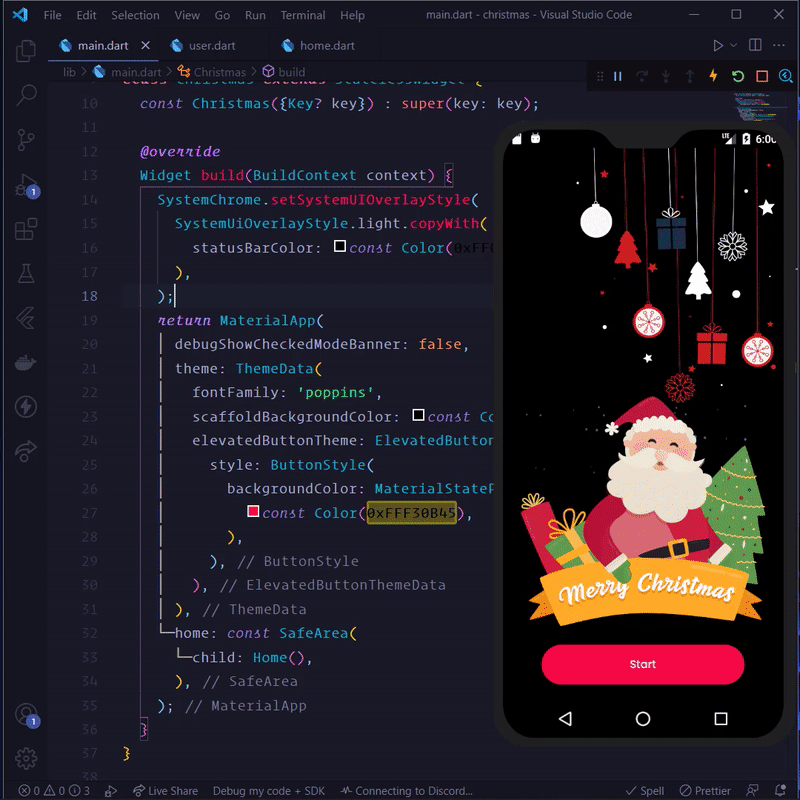Click the code minimap

758,108
